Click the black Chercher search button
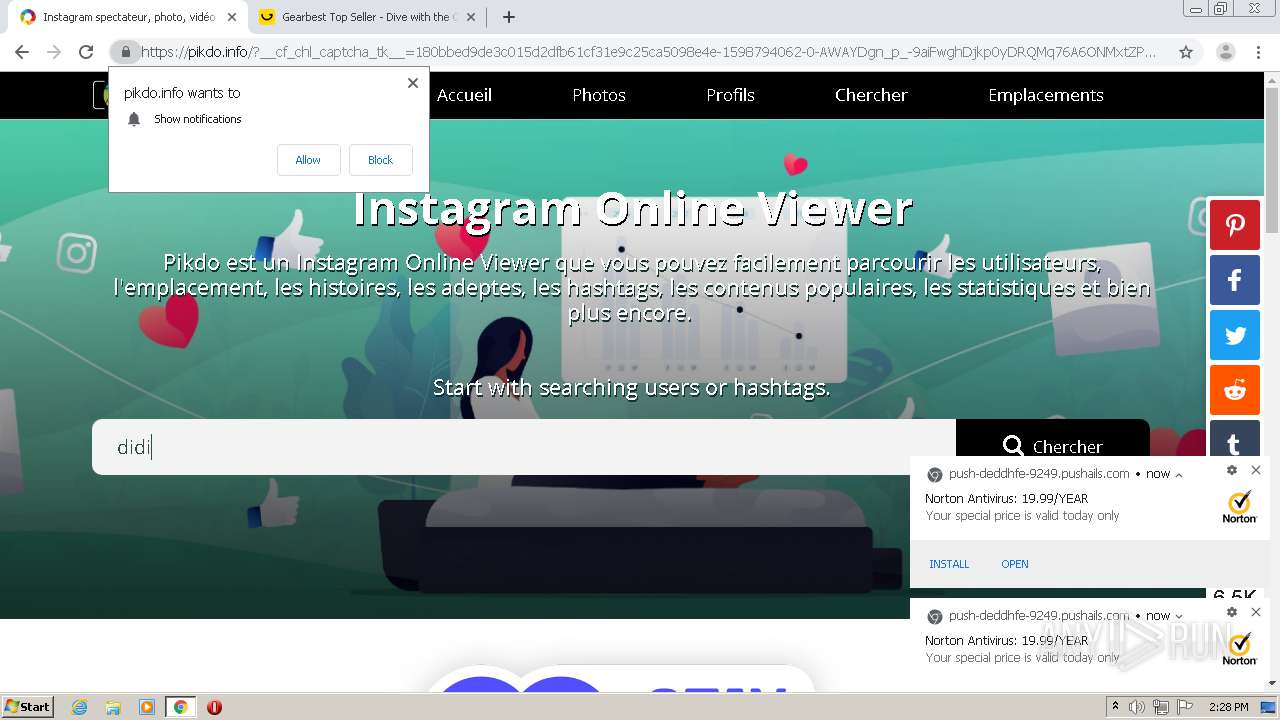The image size is (1280, 720). point(1053,447)
